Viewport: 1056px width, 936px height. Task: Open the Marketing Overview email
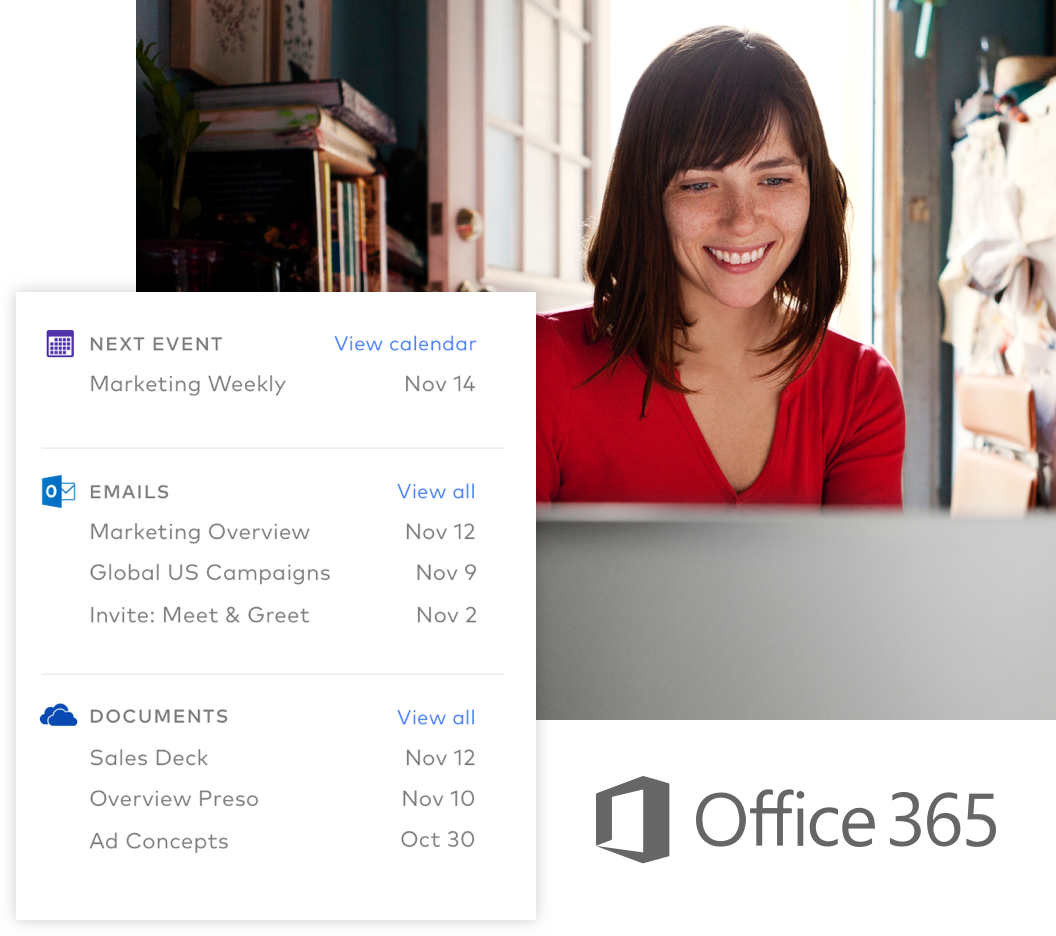coord(200,532)
